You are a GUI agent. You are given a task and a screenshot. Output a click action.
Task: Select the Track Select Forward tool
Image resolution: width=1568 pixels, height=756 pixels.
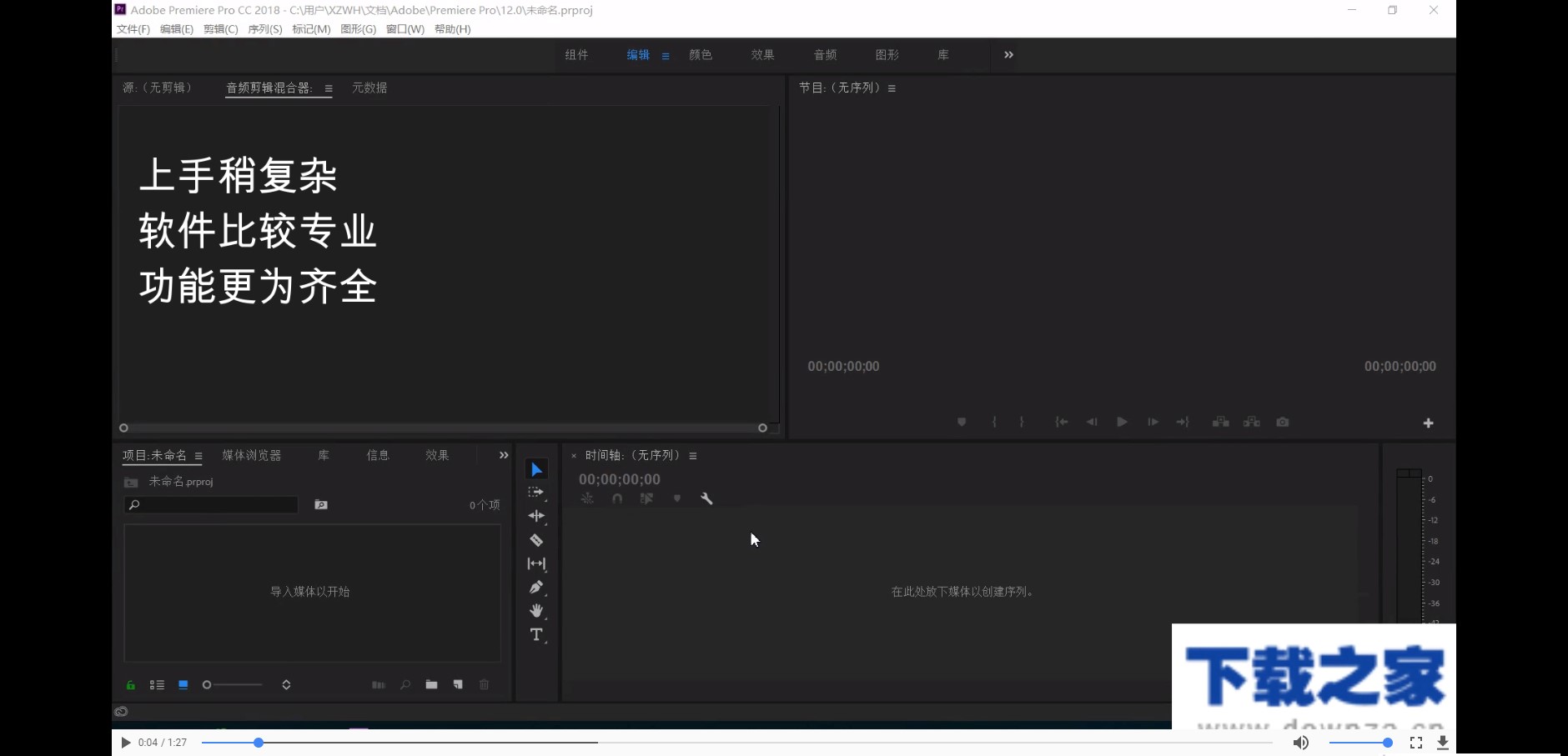point(536,492)
